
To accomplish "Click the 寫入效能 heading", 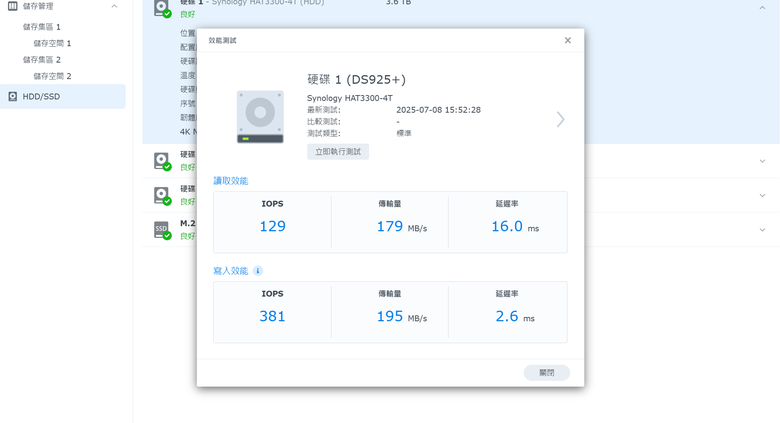I will (230, 271).
